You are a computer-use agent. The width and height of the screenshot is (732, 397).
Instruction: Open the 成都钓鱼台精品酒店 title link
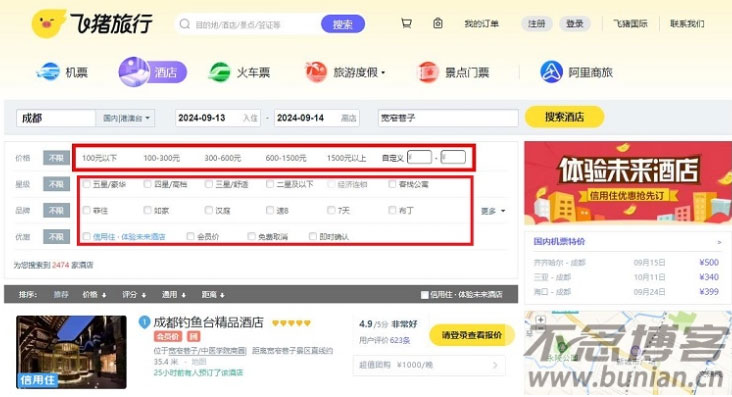point(208,322)
